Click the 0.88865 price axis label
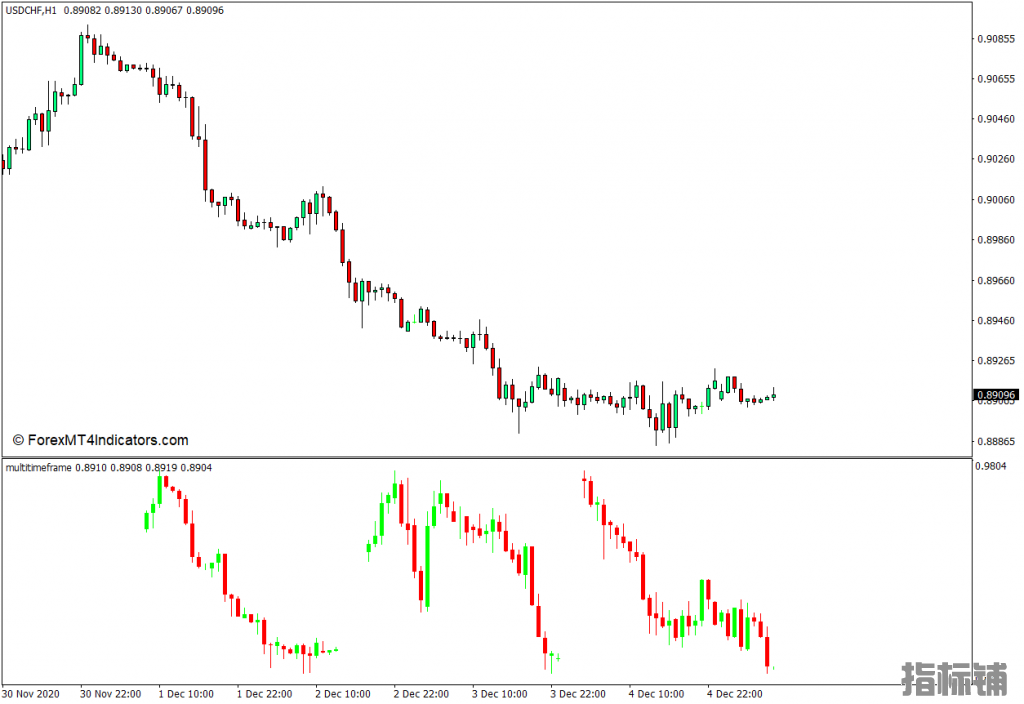This screenshot has height=704, width=1024. (995, 441)
